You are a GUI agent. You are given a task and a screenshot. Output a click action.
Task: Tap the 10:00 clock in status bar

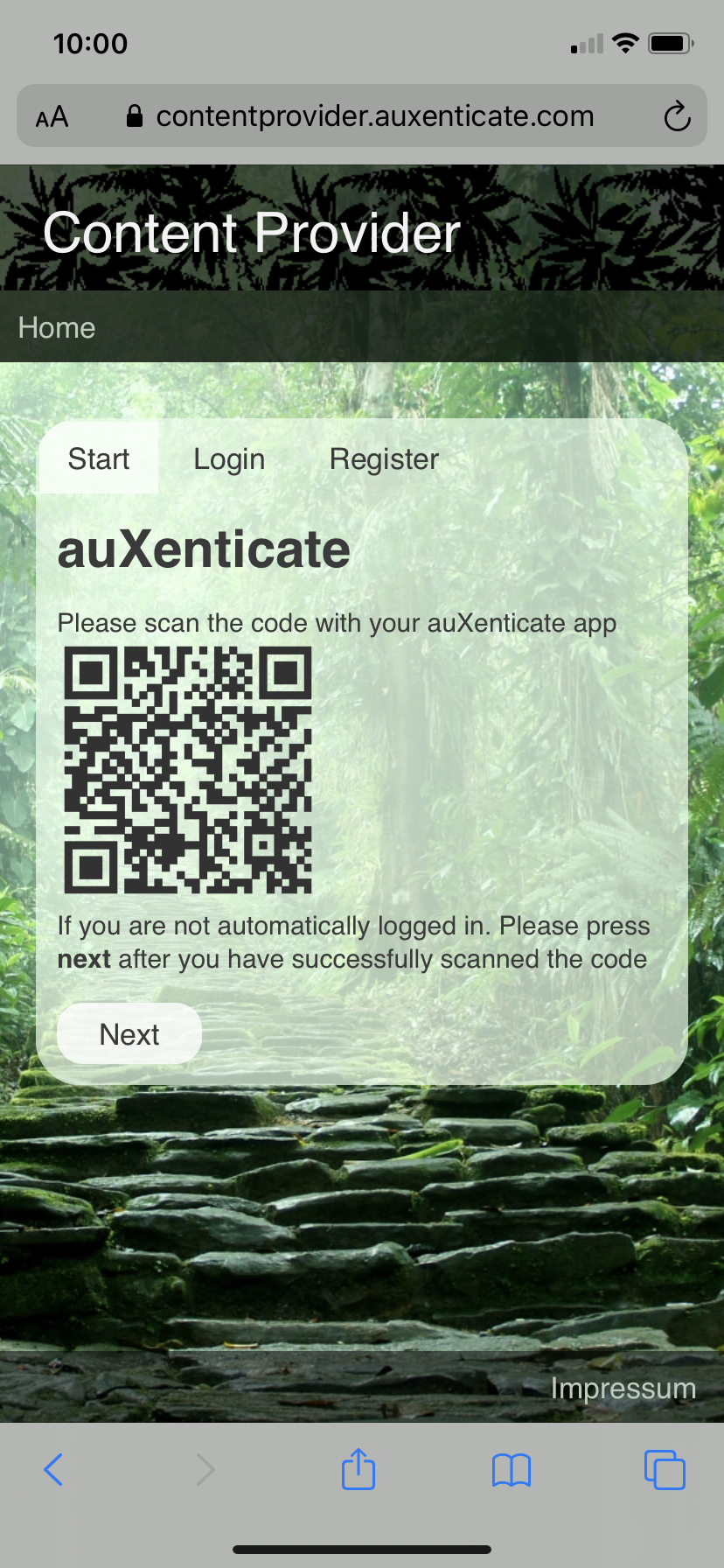click(x=90, y=43)
